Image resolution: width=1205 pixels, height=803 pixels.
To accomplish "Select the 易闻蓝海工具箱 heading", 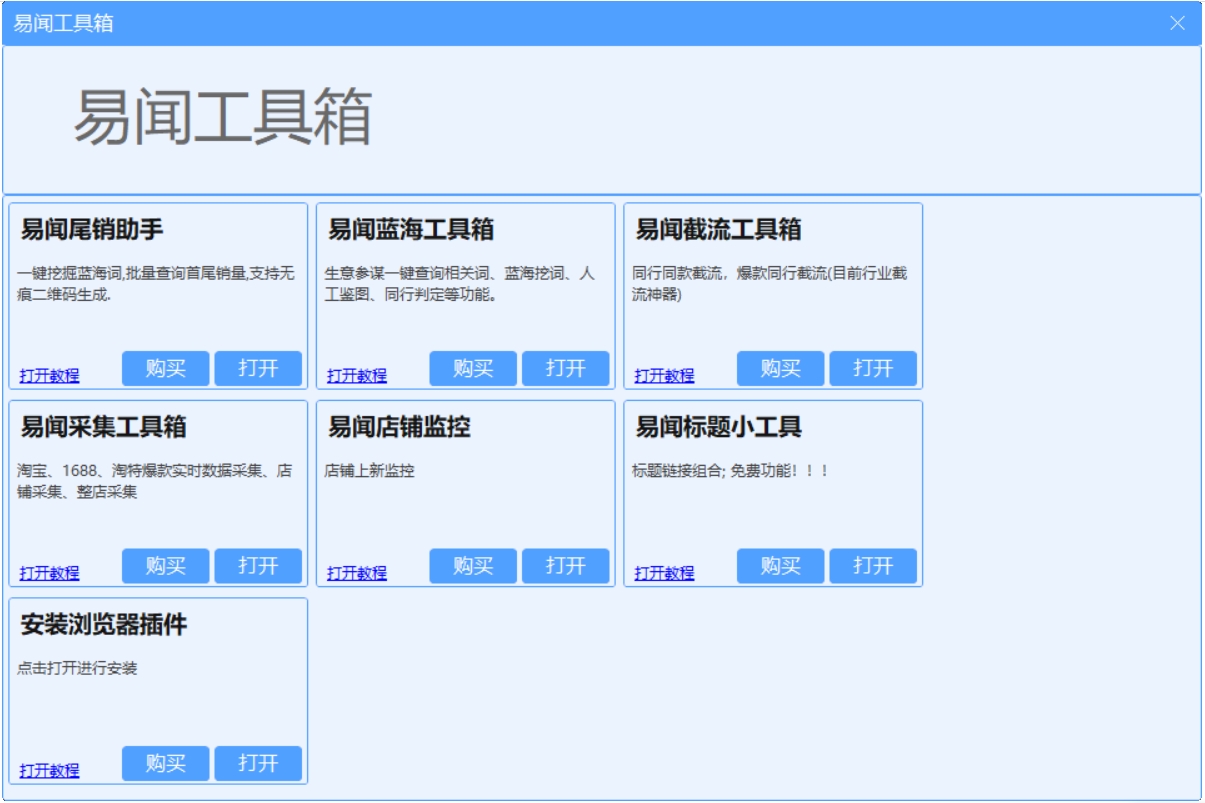I will [411, 230].
